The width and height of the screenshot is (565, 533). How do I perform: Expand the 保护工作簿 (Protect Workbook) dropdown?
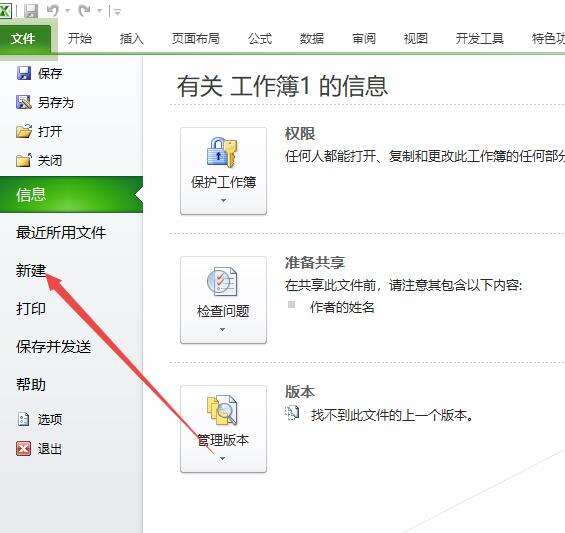click(223, 200)
